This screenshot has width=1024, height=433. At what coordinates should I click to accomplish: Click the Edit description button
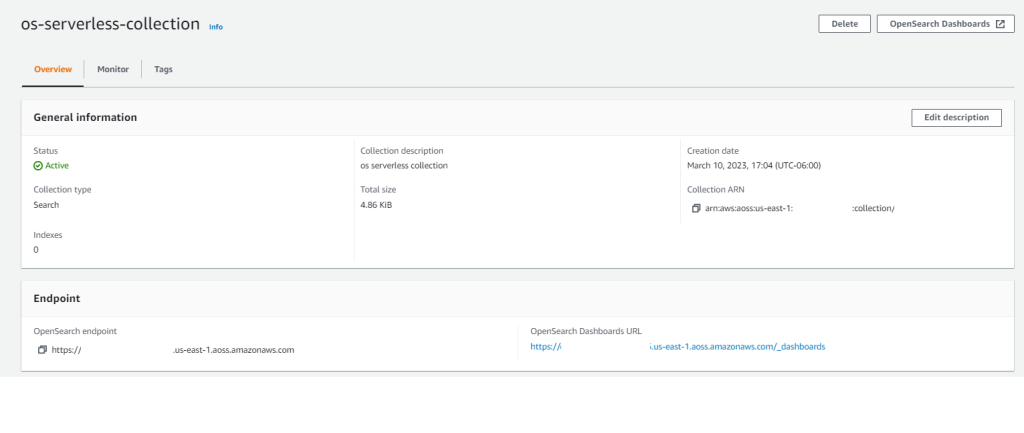tap(956, 118)
